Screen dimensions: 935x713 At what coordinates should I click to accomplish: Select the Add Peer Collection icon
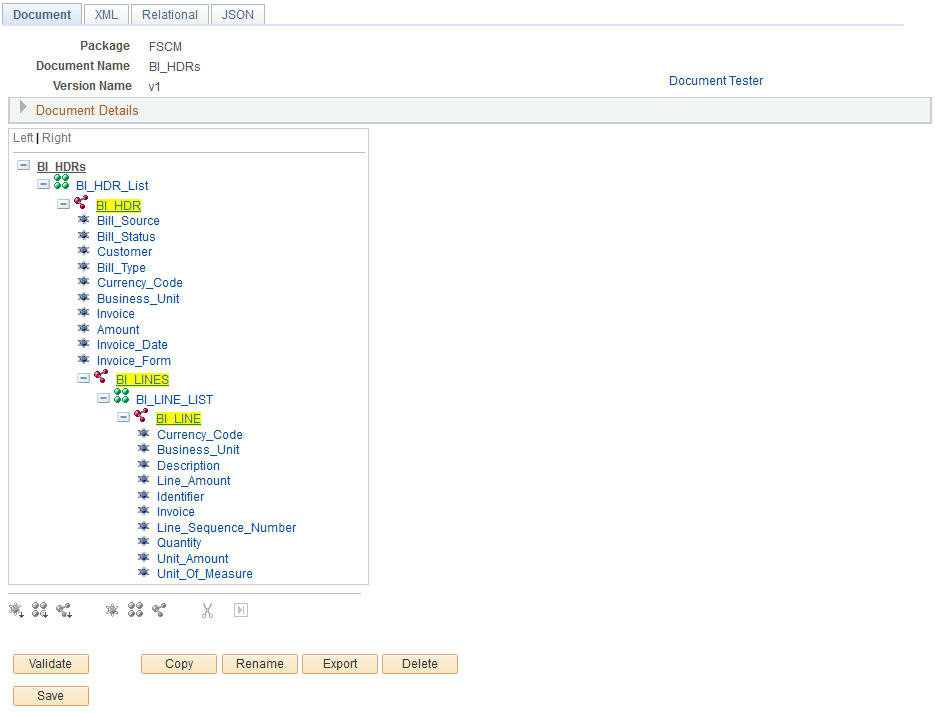click(x=135, y=609)
